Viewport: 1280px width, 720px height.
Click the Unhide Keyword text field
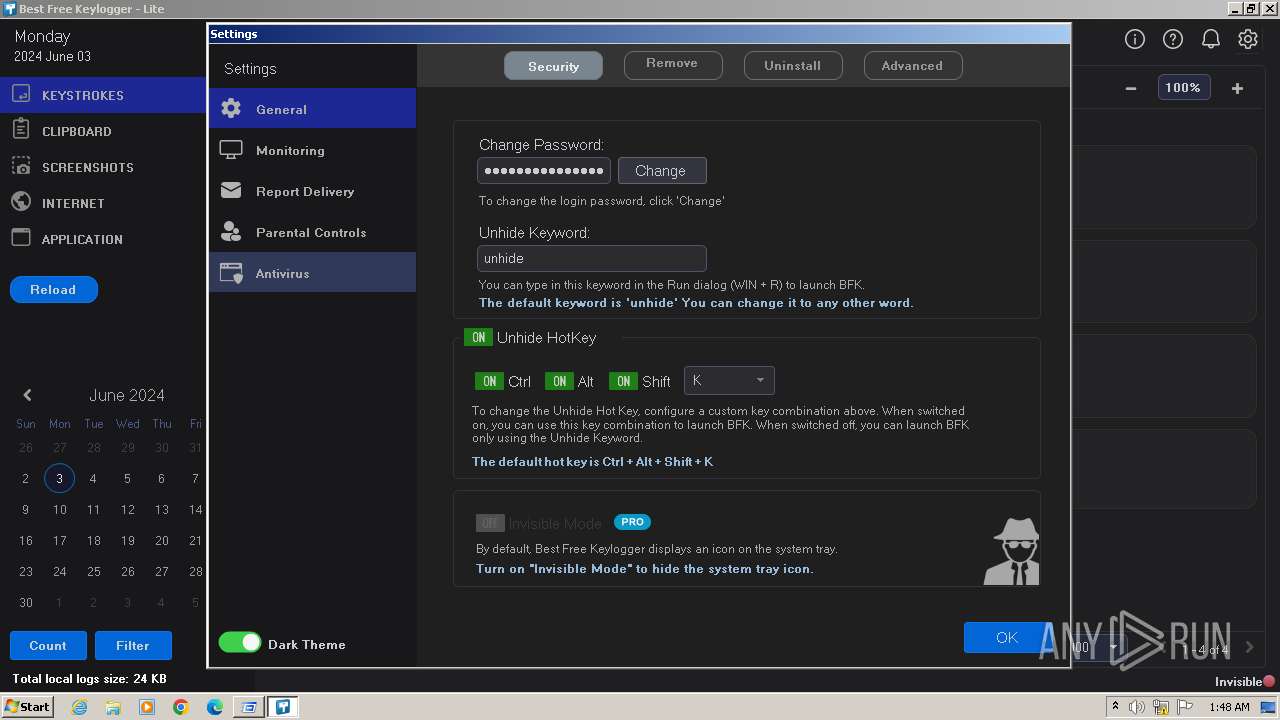tap(592, 258)
